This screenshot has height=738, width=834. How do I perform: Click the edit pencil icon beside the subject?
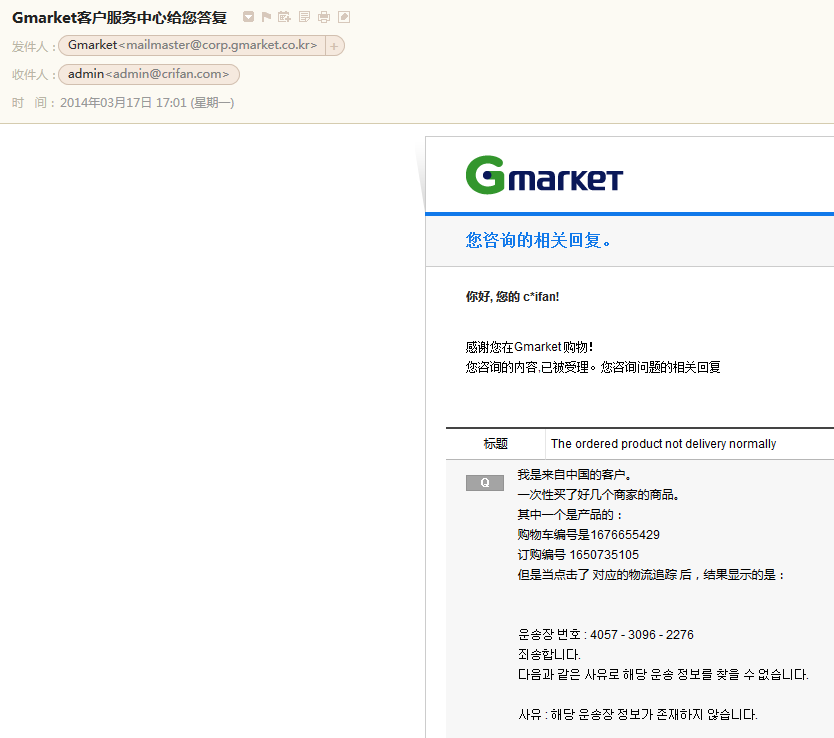point(344,17)
